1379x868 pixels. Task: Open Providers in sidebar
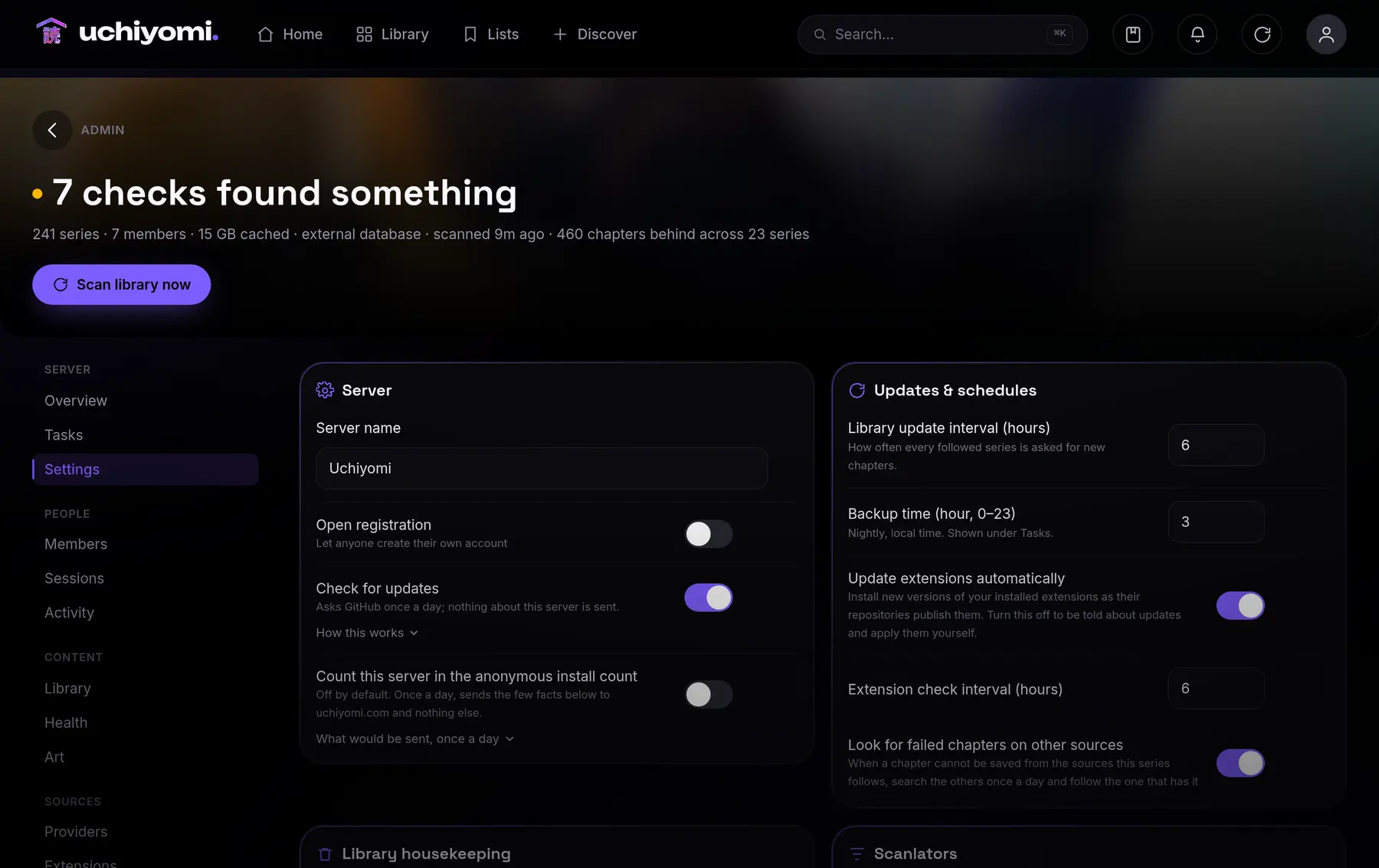pos(145,832)
